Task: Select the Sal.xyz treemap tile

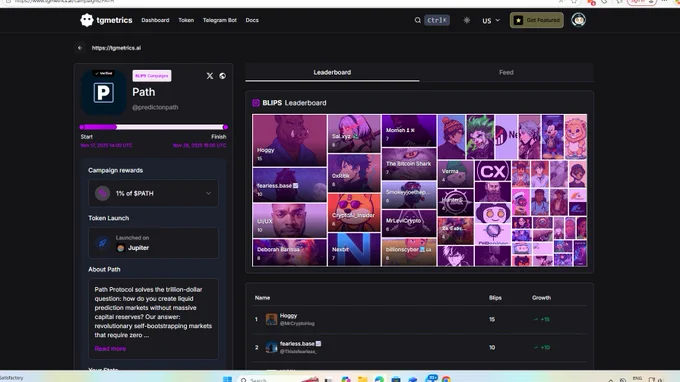Action: click(x=354, y=133)
